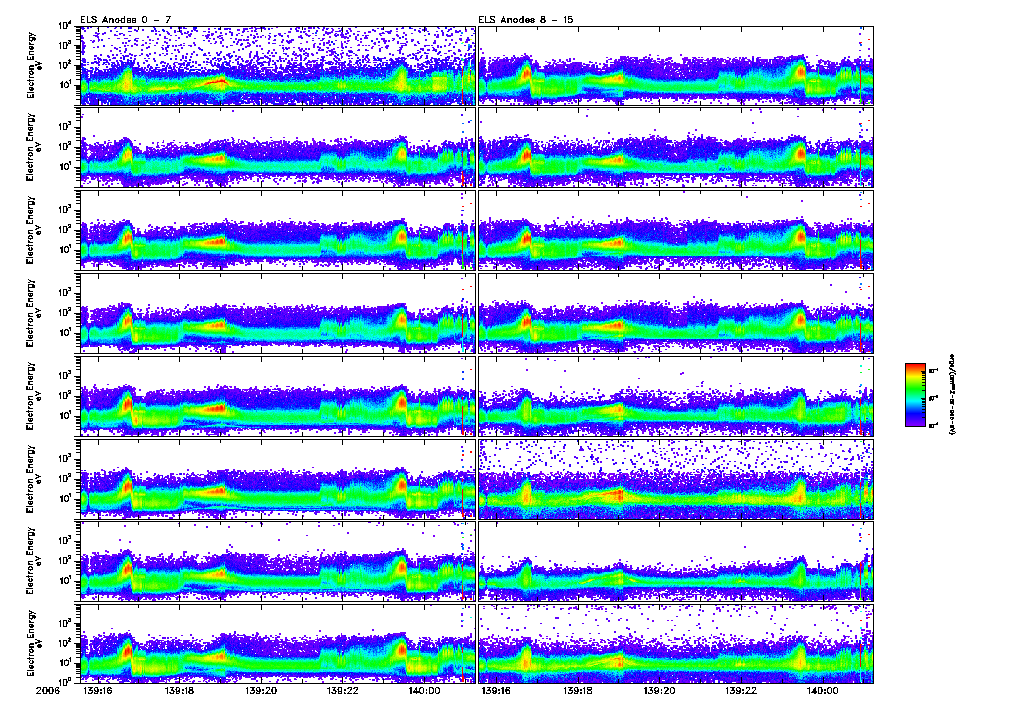Click the 10^4 energy tick label of topmost panel
1024x708 pixels.
65,26
